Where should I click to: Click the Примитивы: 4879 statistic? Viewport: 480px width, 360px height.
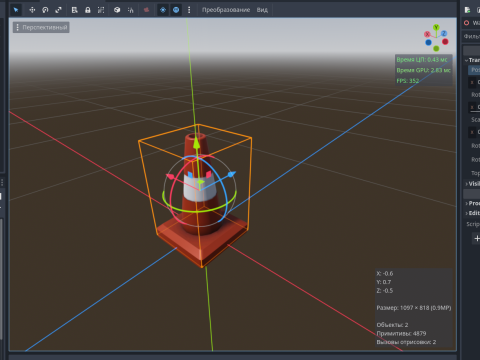pyautogui.click(x=401, y=334)
